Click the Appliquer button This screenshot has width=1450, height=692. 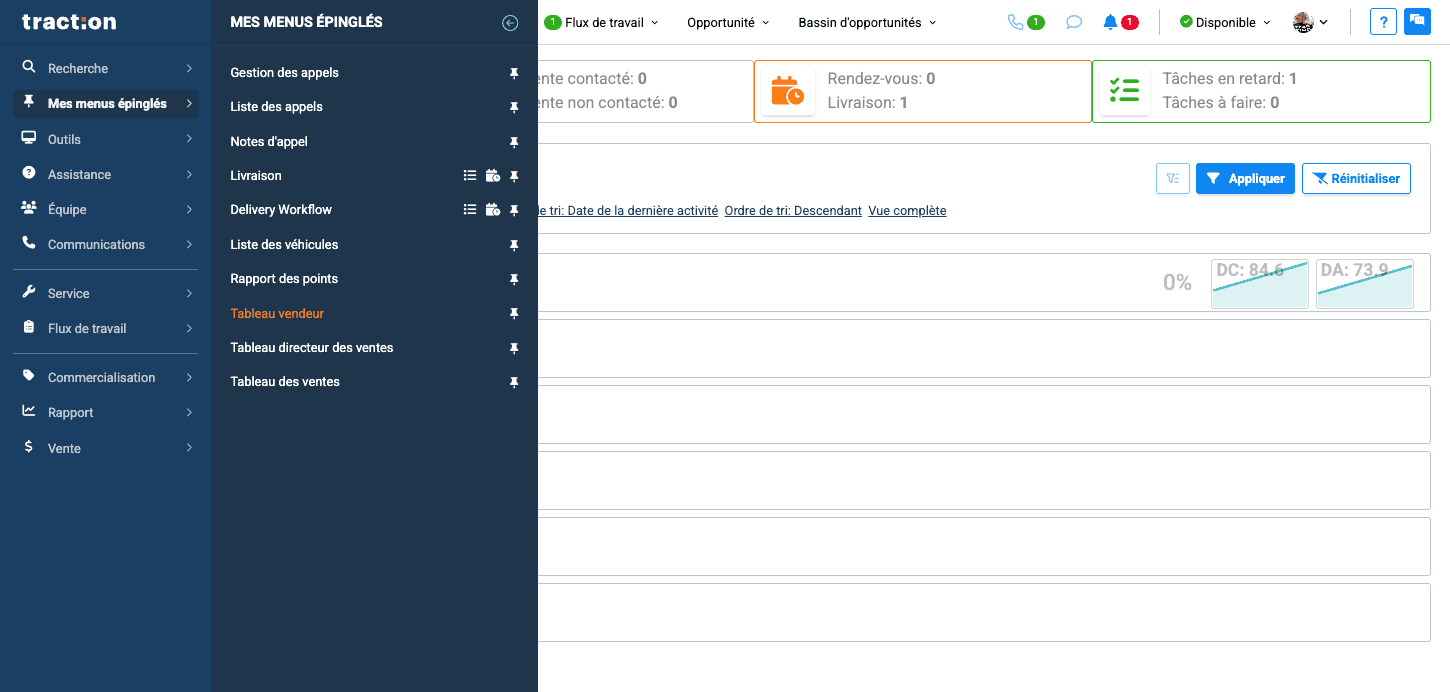1245,179
